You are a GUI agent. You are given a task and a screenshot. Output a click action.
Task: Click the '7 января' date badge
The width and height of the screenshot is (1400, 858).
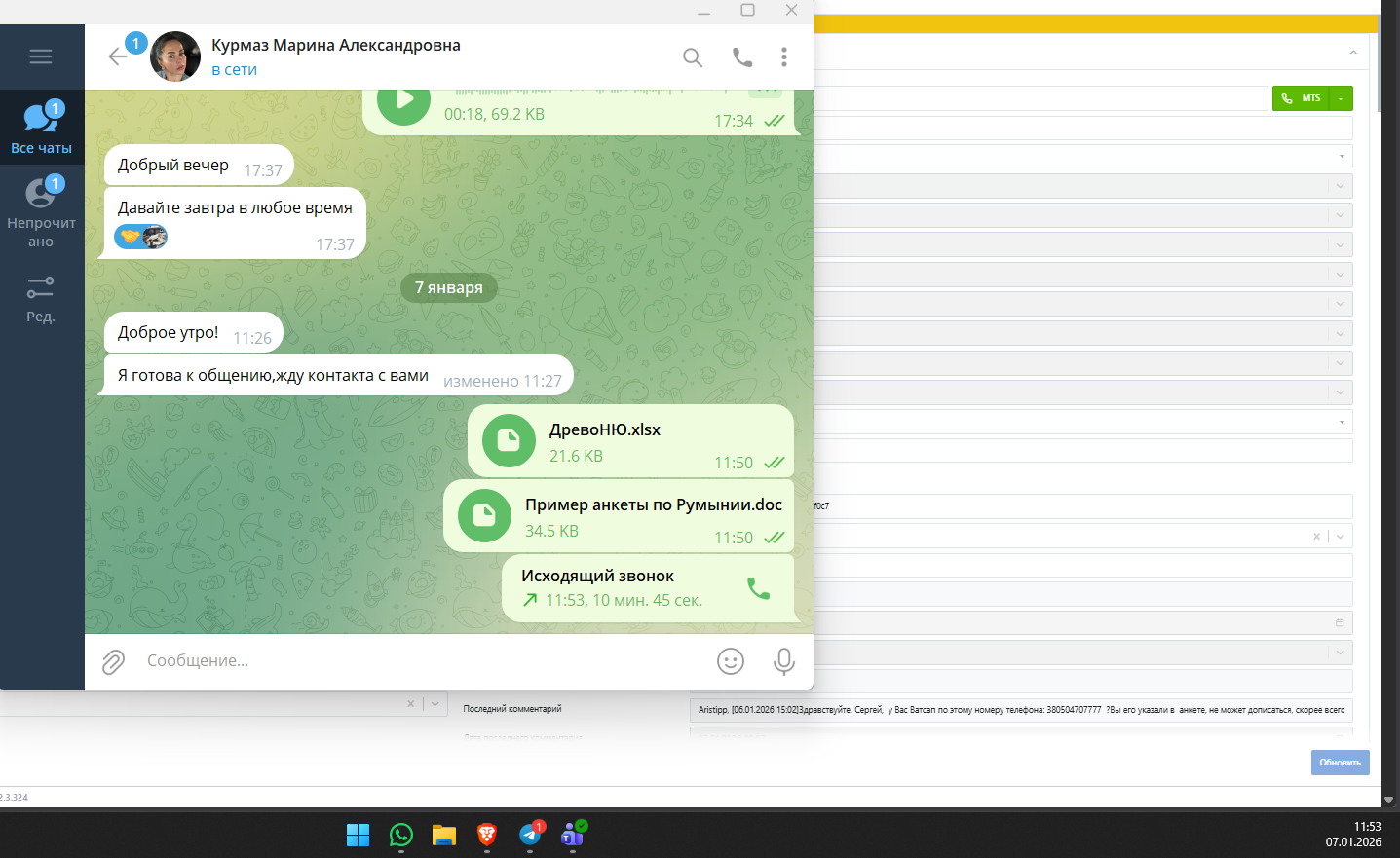449,287
